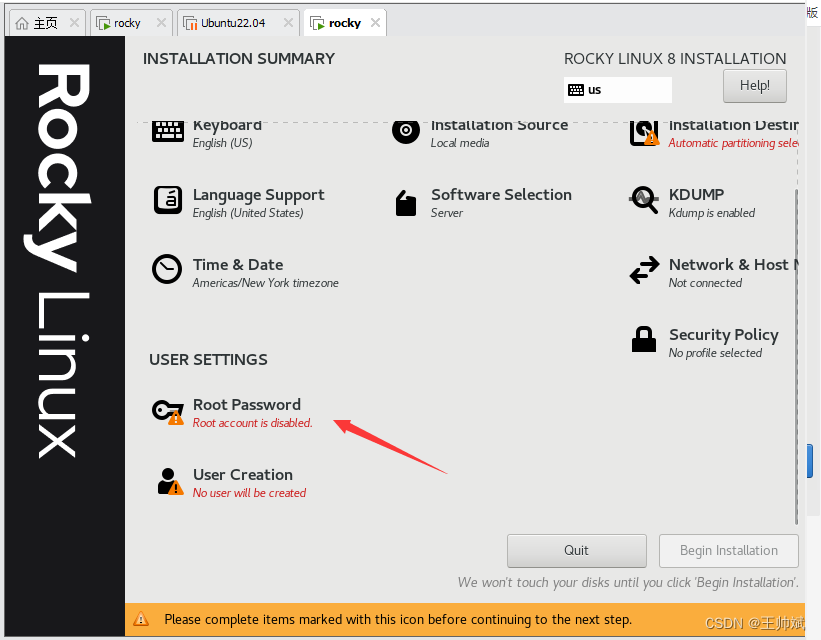Open the Root Password setting

(232, 412)
